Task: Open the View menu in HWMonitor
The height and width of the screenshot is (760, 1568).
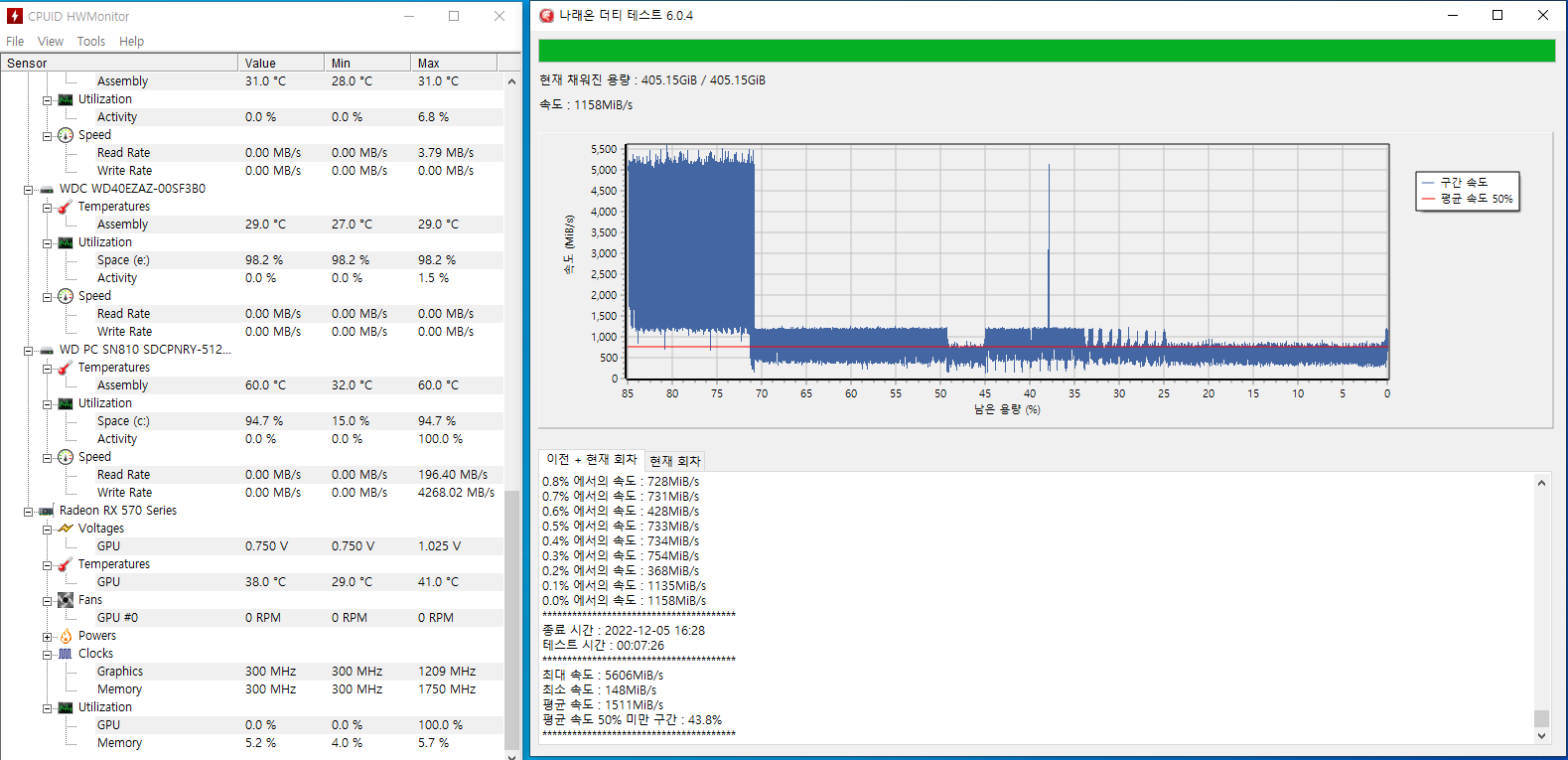Action: (x=51, y=41)
